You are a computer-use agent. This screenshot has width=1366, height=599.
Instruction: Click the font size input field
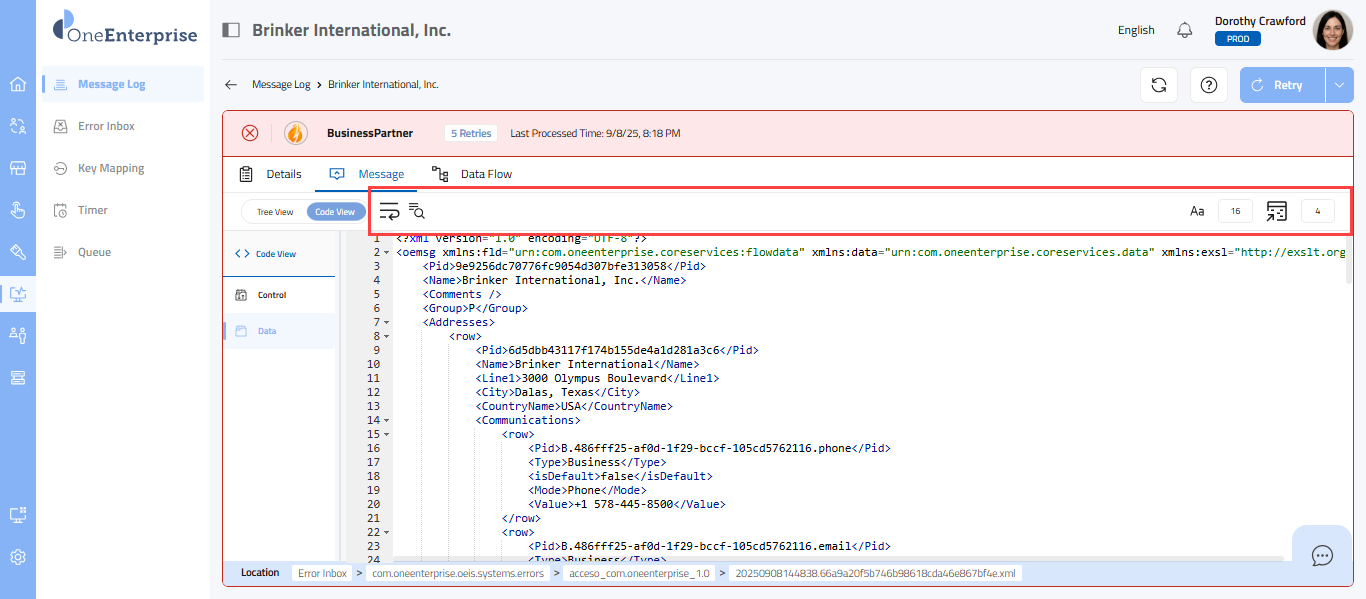(1235, 211)
